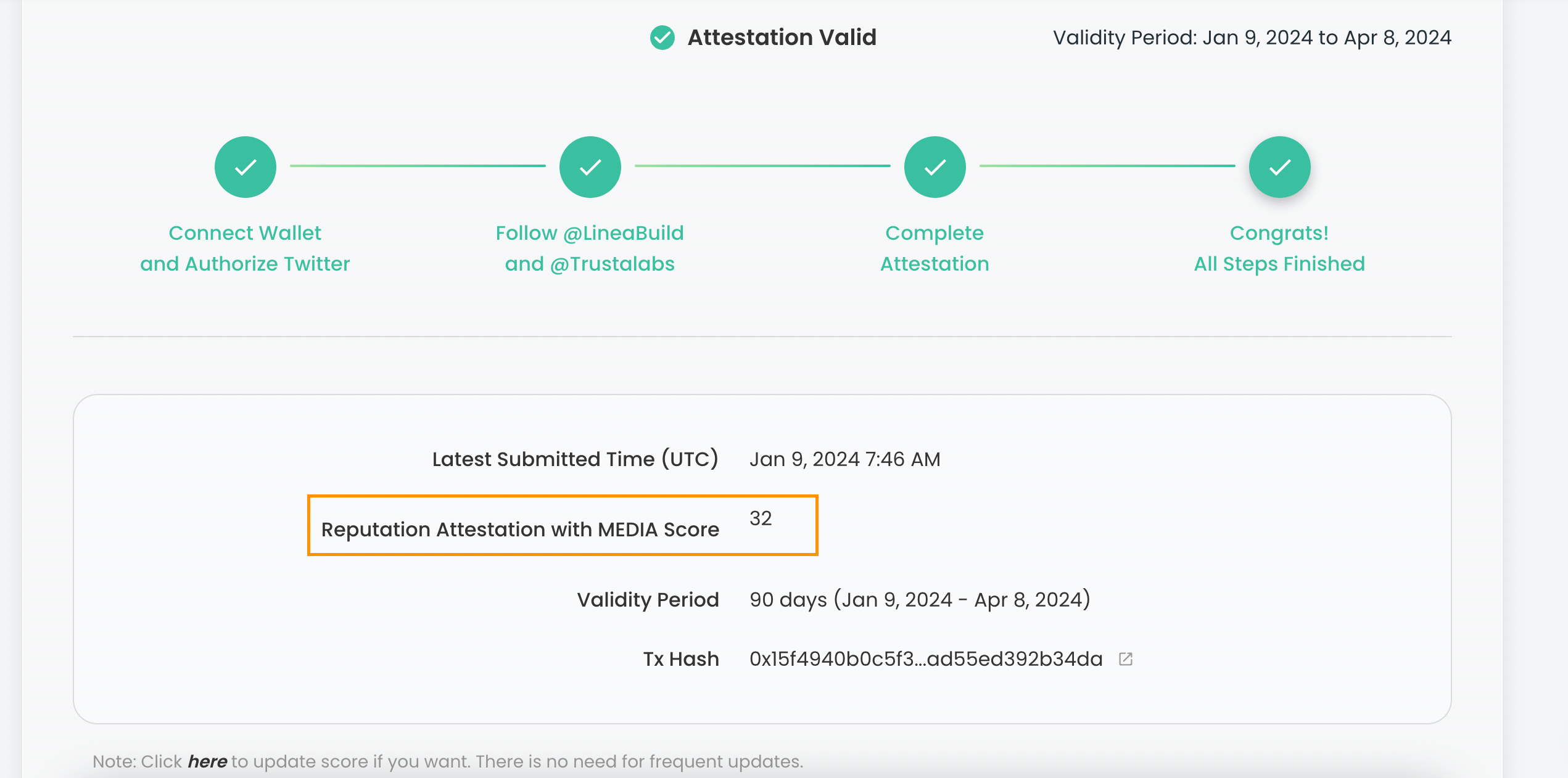This screenshot has height=778, width=1568.
Task: Select "Connect Wallet and Authorize Twitter" step label
Action: click(x=245, y=248)
